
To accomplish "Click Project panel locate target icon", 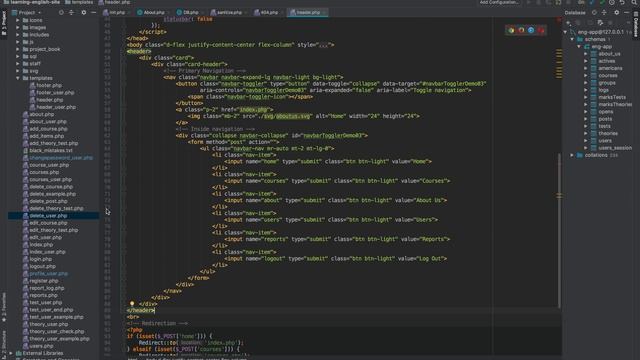I will click(x=61, y=13).
